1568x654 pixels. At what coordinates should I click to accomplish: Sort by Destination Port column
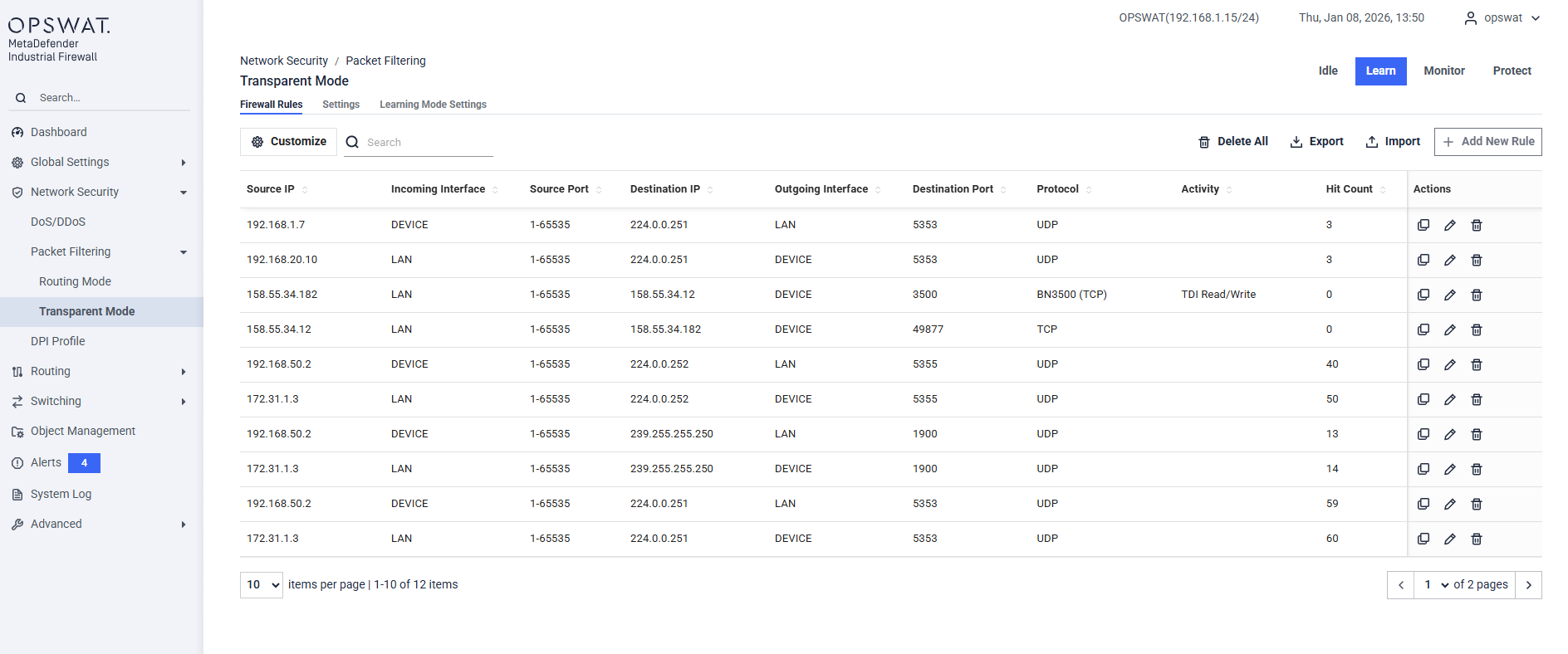(1003, 189)
